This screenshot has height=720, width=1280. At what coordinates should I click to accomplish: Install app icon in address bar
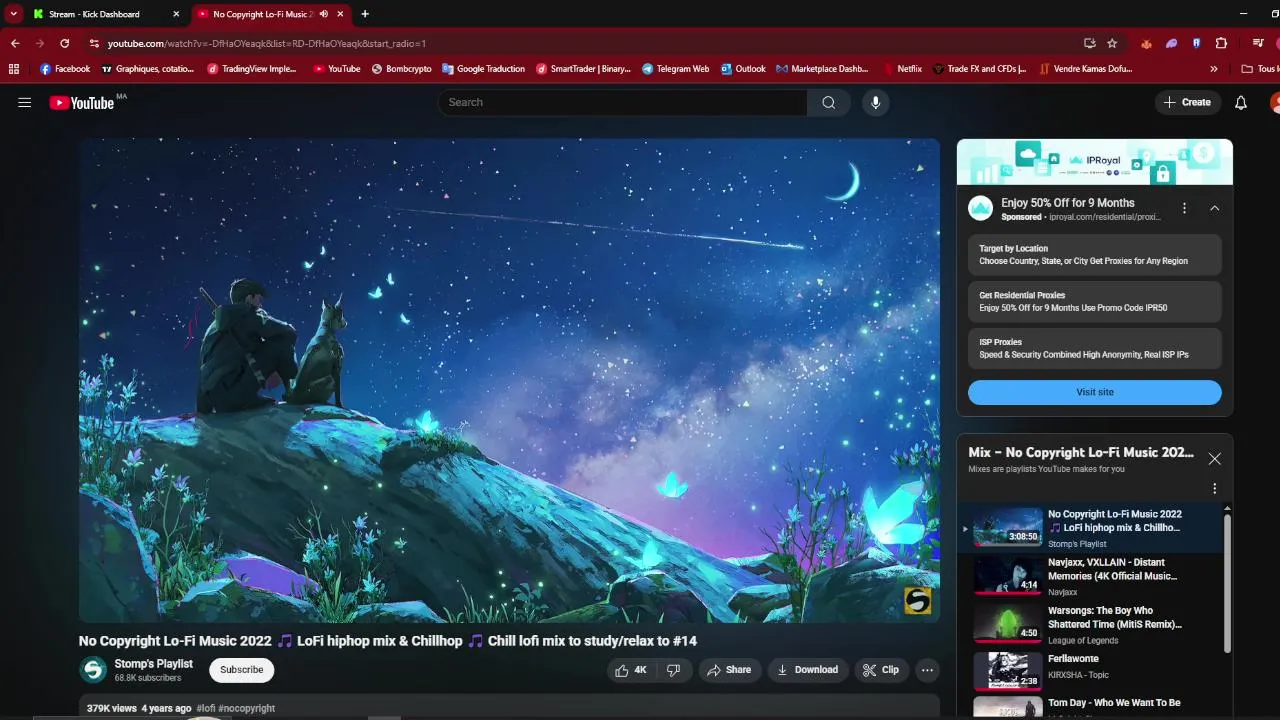click(1090, 43)
